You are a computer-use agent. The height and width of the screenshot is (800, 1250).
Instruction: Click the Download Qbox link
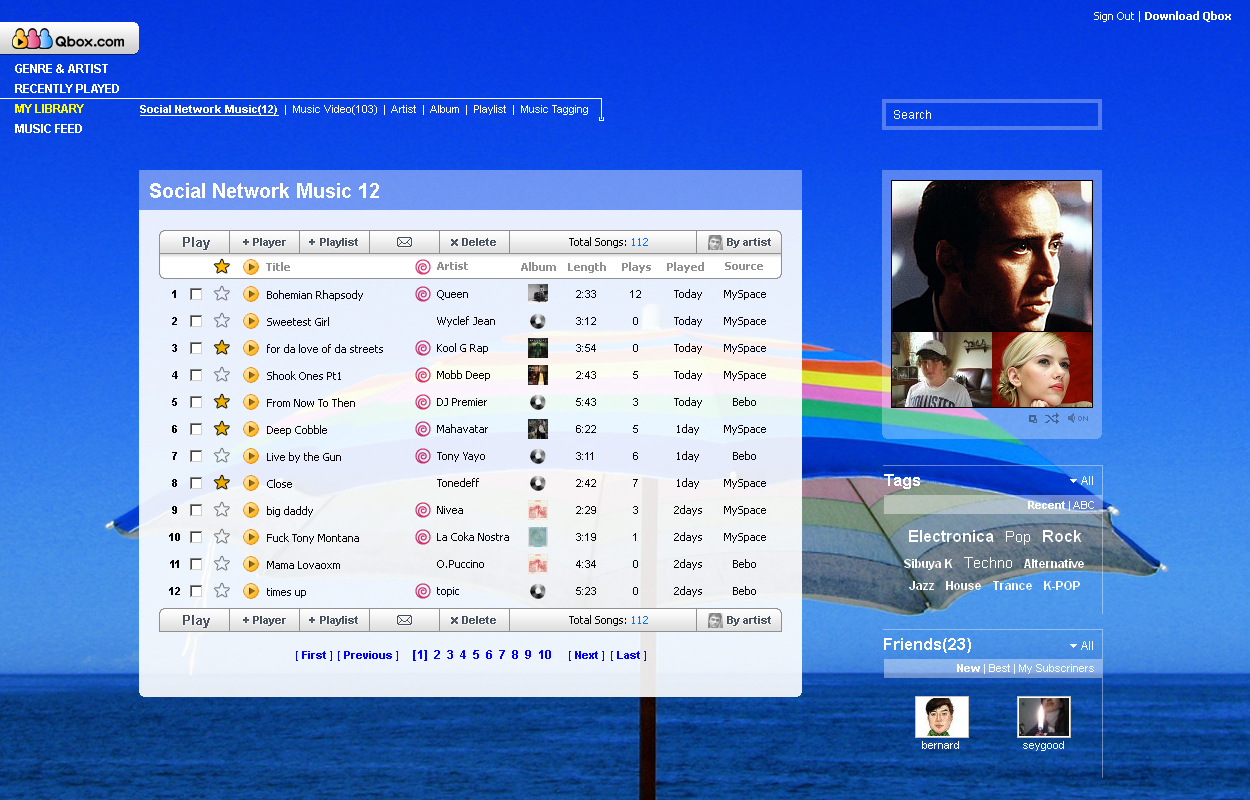click(1188, 16)
